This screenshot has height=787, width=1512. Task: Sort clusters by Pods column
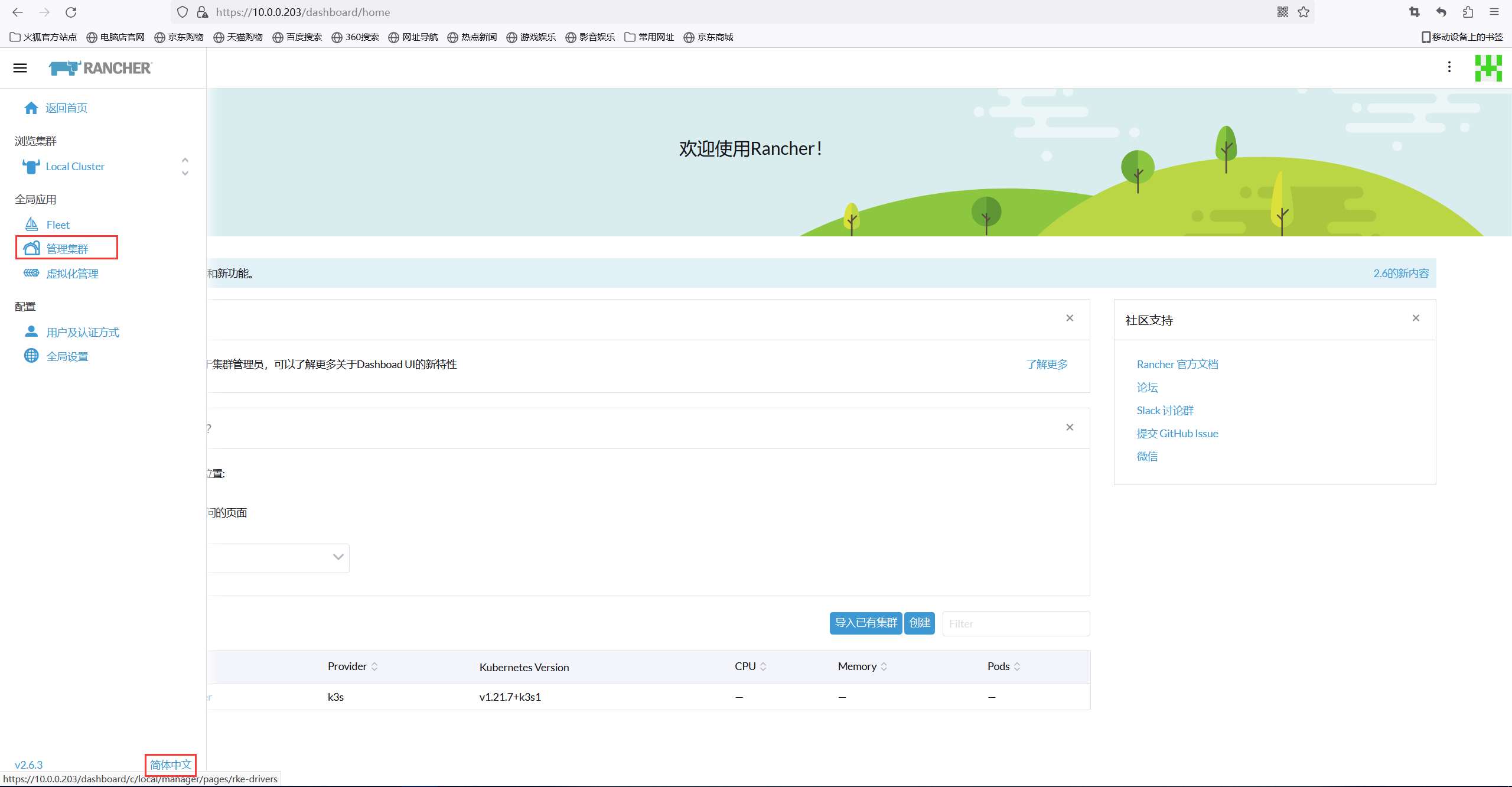click(x=1003, y=666)
